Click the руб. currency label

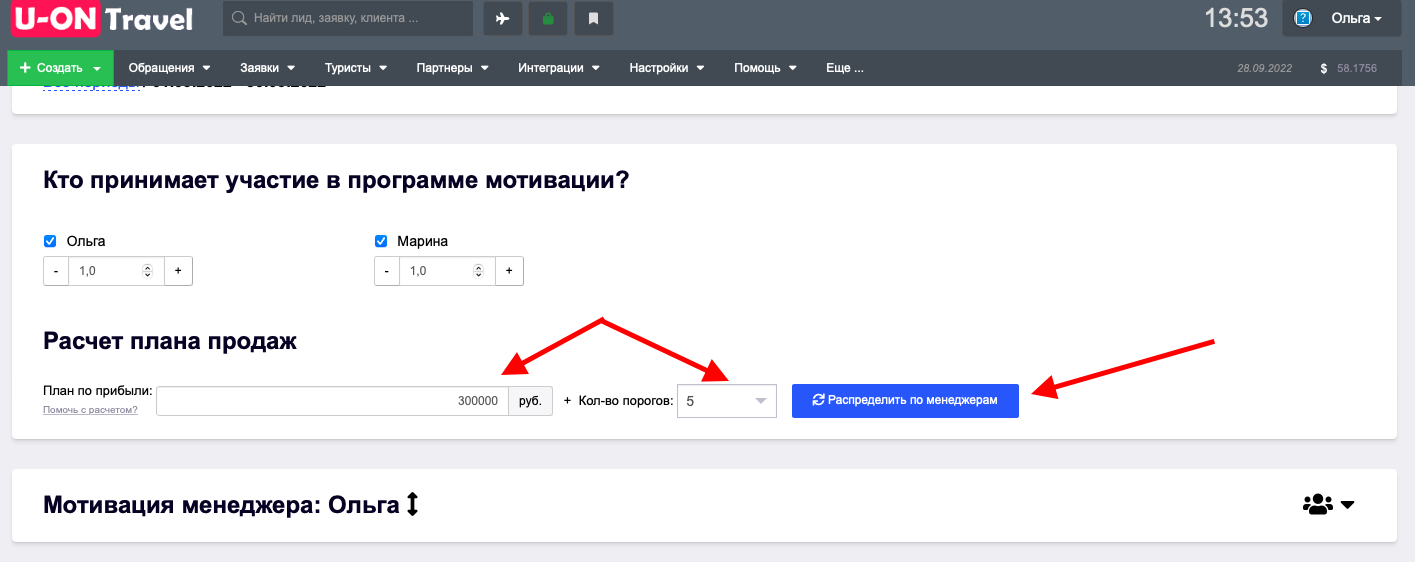pyautogui.click(x=530, y=401)
